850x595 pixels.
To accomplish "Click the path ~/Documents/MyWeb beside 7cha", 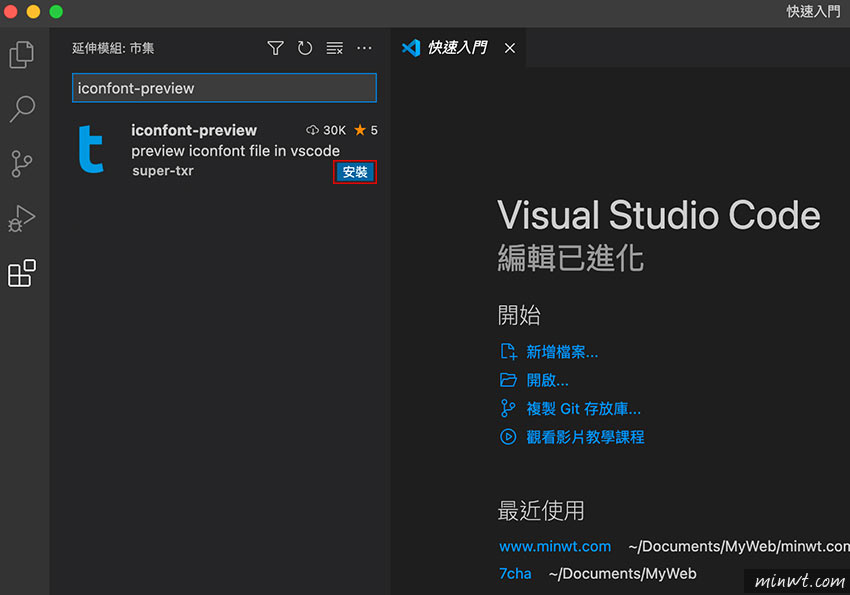I will [x=622, y=573].
